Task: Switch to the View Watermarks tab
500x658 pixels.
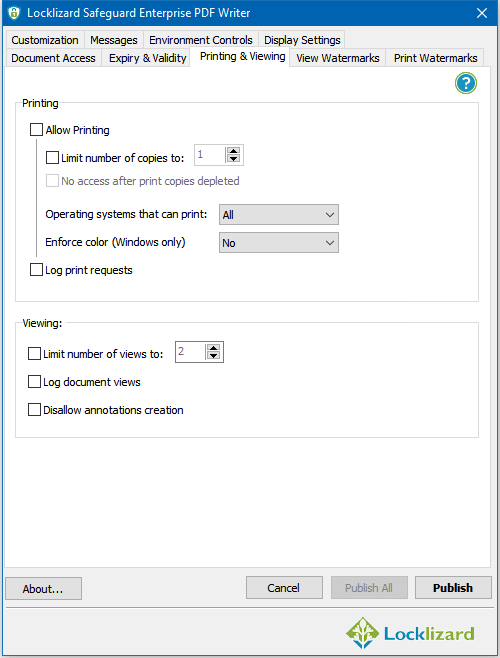Action: pyautogui.click(x=338, y=58)
